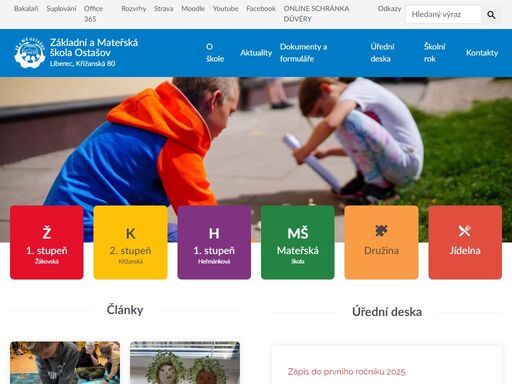Select the yellow K 2. stupeň tile
Viewport: 512px width, 384px height.
click(130, 242)
